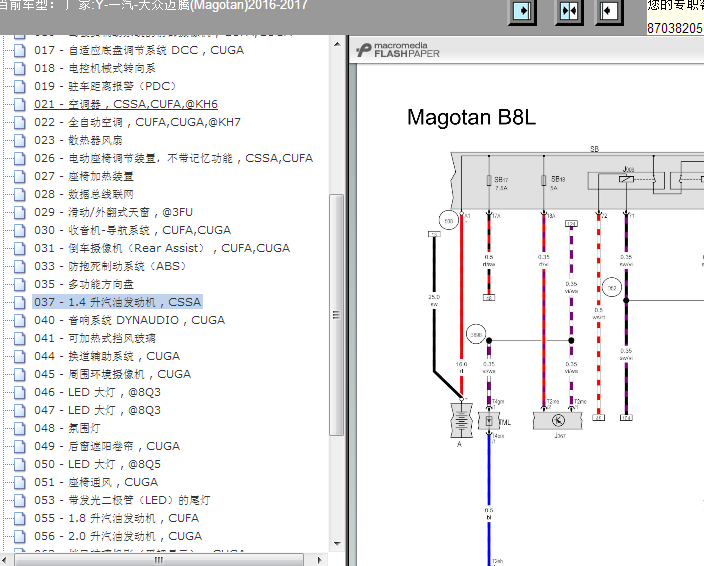Click document icon beside 048 entry
This screenshot has height=566, width=704.
click(19, 428)
